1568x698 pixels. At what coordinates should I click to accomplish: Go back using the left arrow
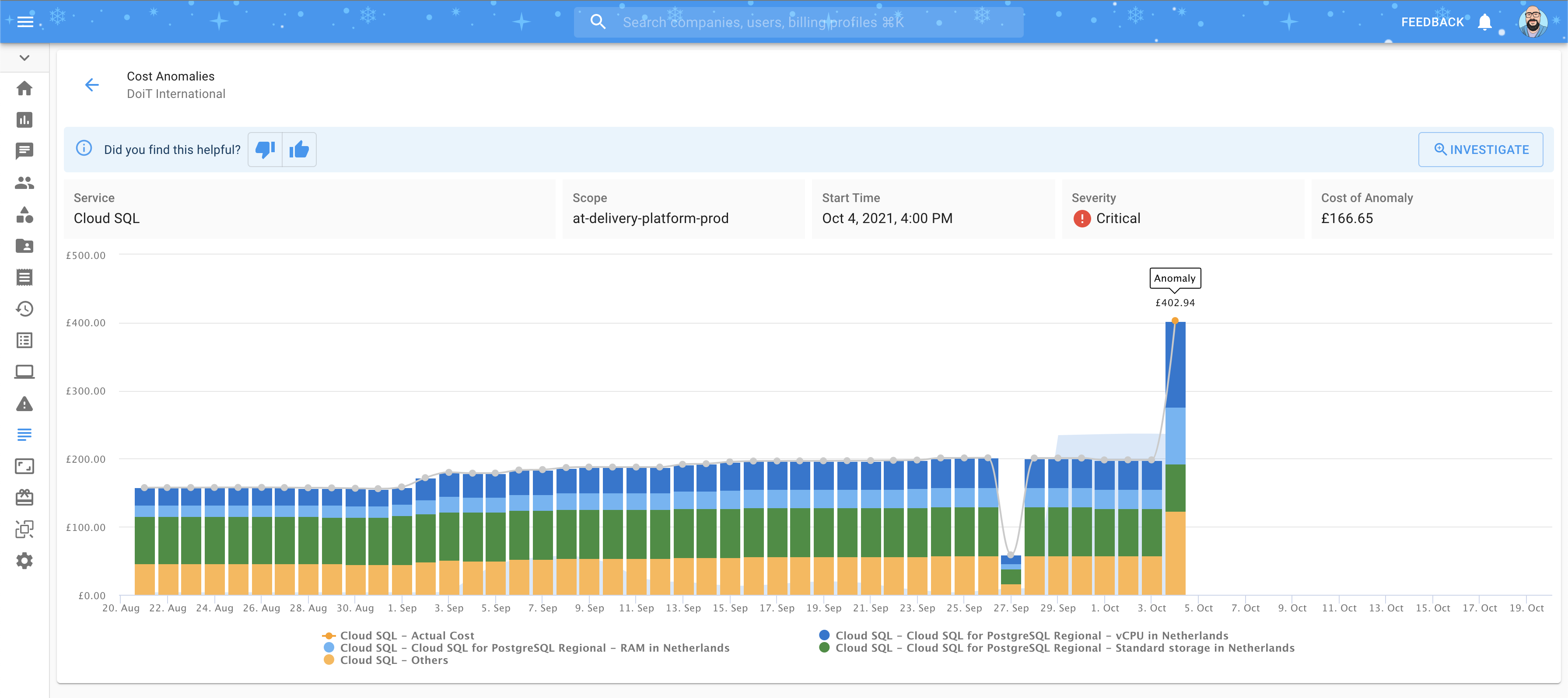(92, 84)
